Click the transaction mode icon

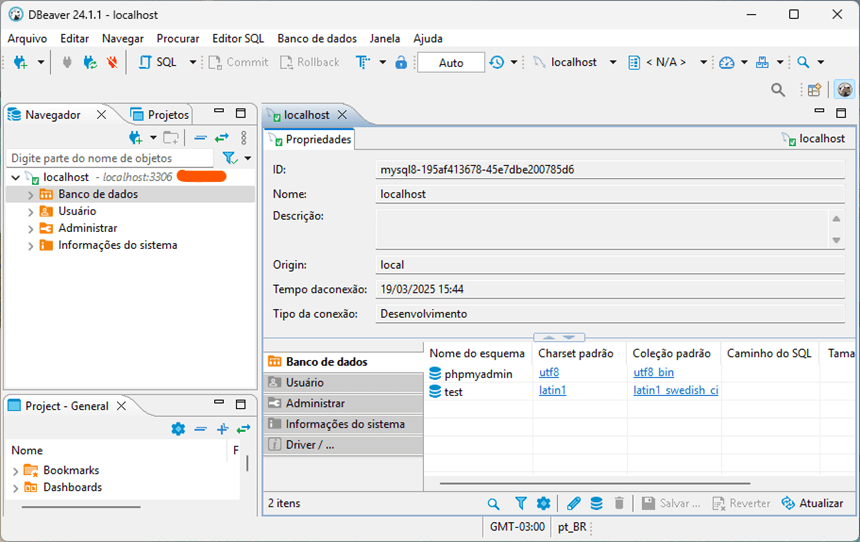tap(363, 63)
